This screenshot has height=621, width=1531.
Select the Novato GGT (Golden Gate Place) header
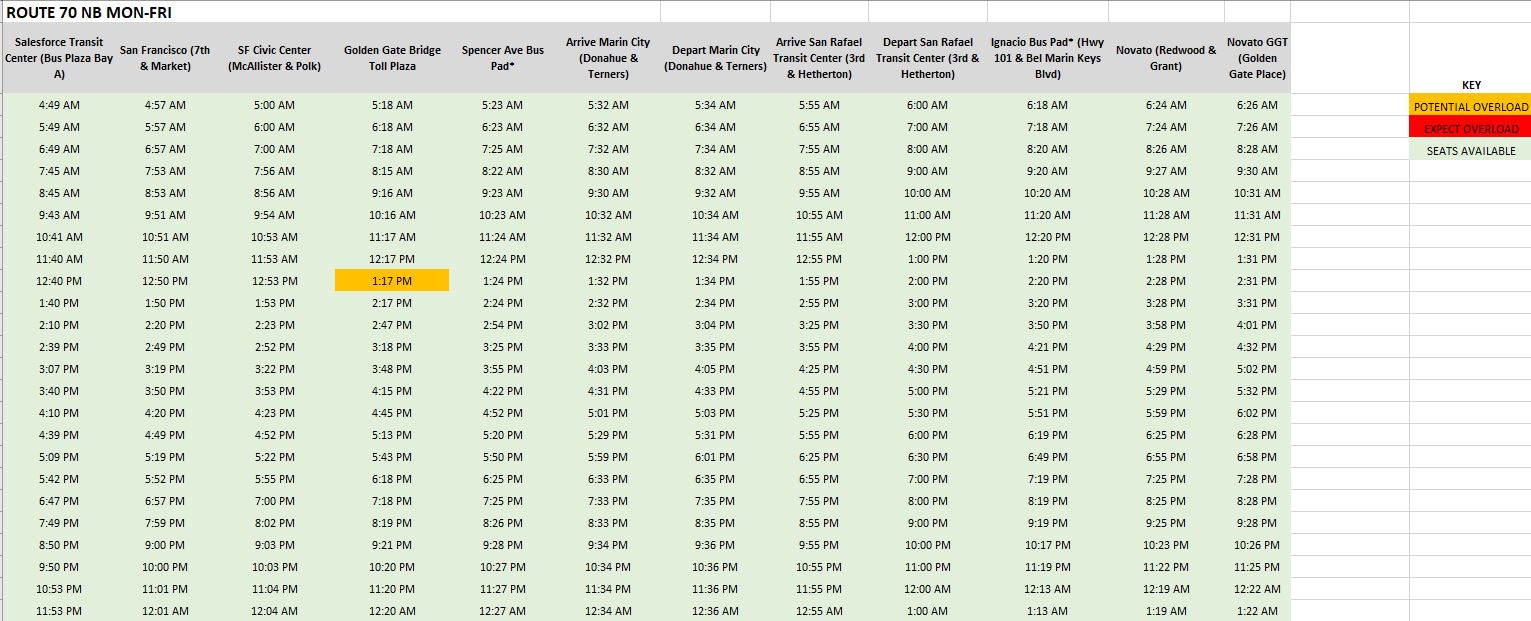[1256, 58]
